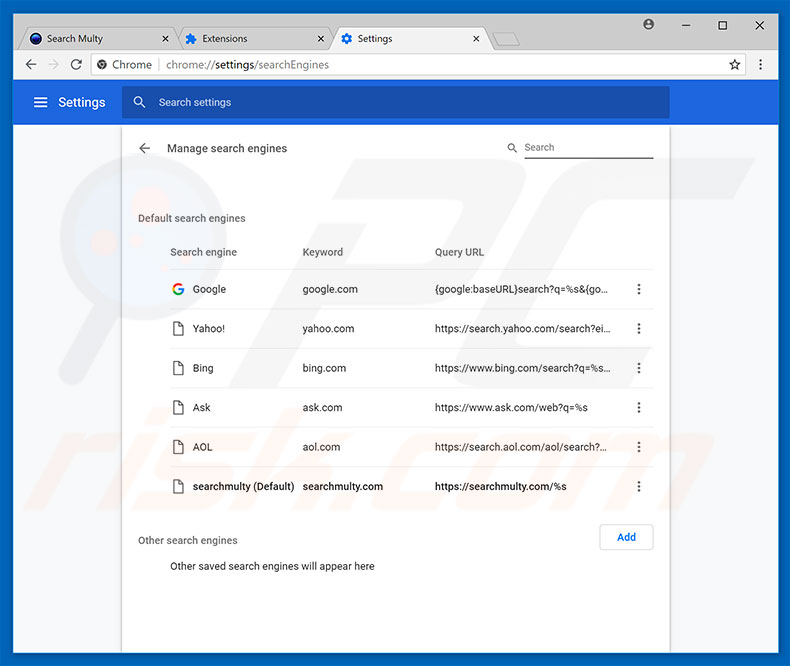This screenshot has height=666, width=790.
Task: Click the Google baseURL query URL
Action: (x=521, y=289)
